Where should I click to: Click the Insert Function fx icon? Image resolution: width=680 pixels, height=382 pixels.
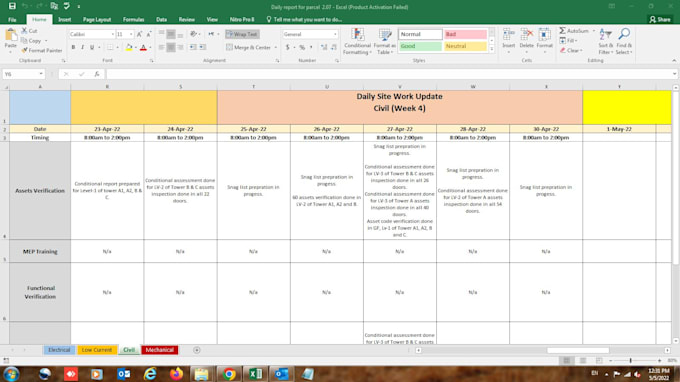97,74
